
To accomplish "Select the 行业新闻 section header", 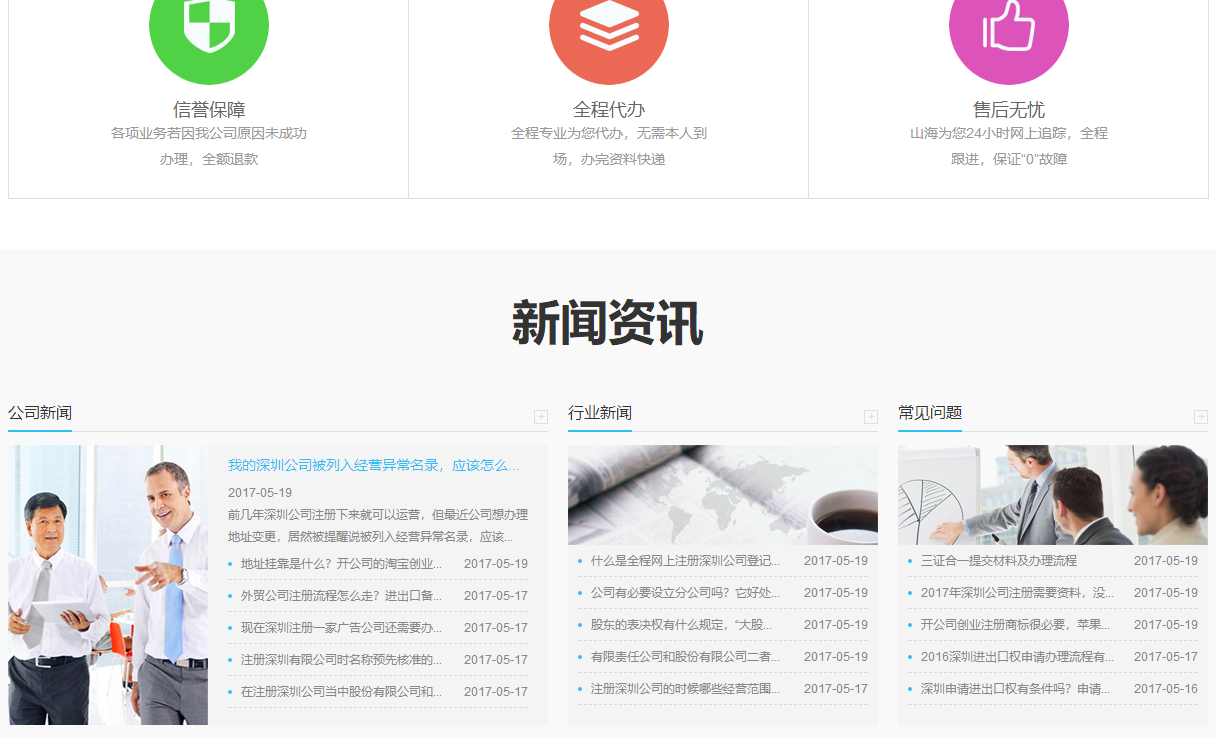I will pos(601,412).
